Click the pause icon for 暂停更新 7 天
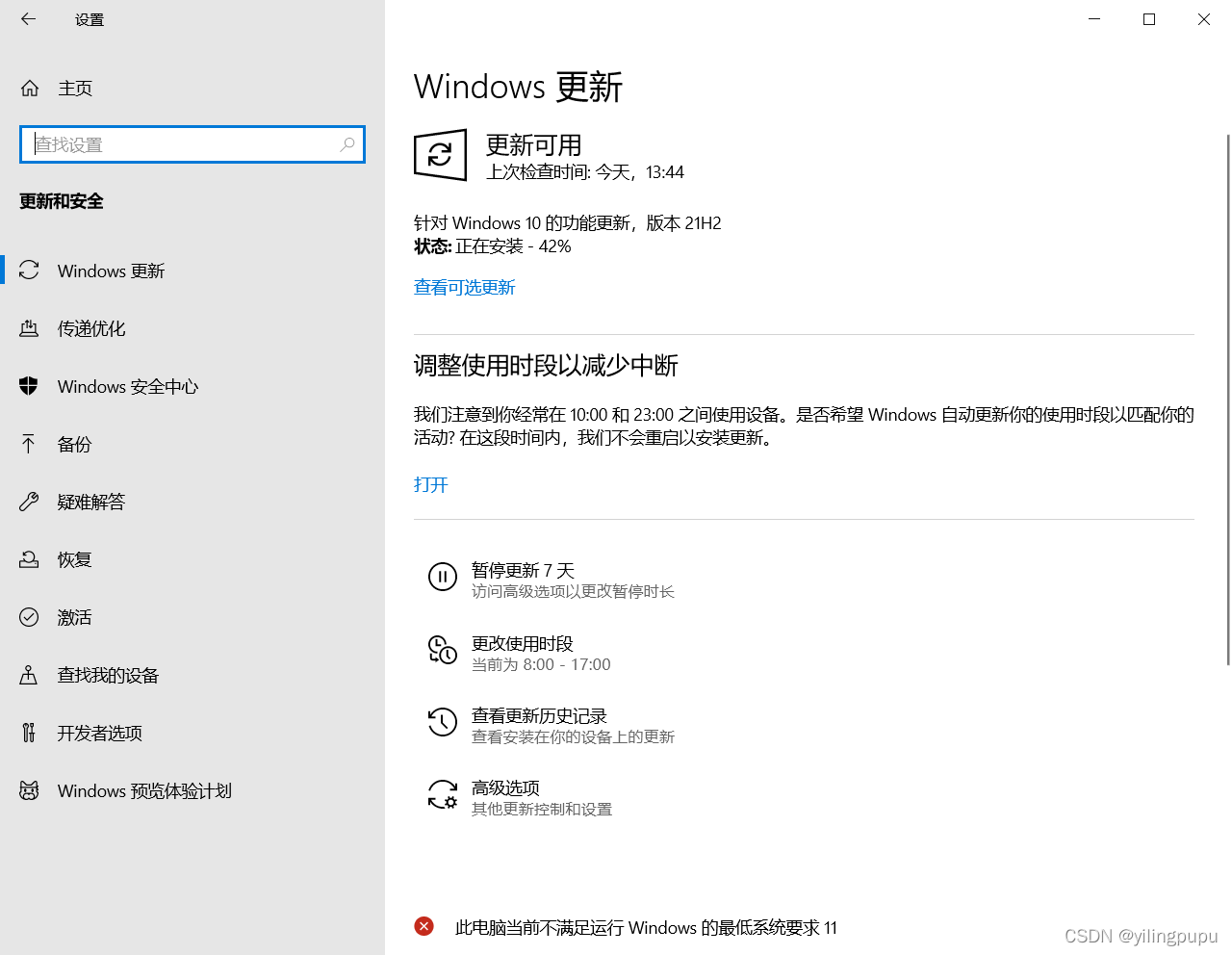 coord(443,577)
